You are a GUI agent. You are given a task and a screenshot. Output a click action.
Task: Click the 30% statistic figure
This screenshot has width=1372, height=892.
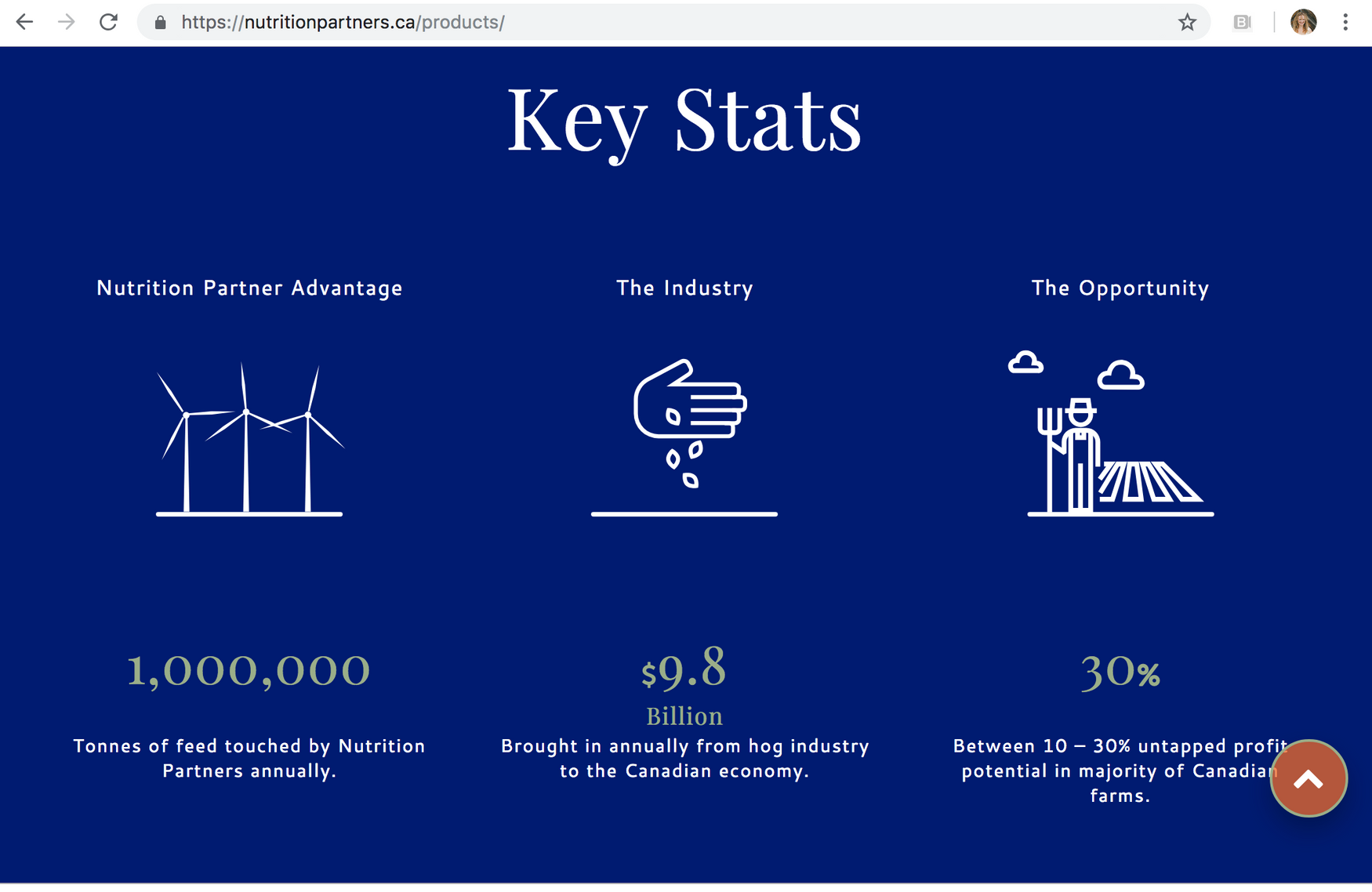1120,673
